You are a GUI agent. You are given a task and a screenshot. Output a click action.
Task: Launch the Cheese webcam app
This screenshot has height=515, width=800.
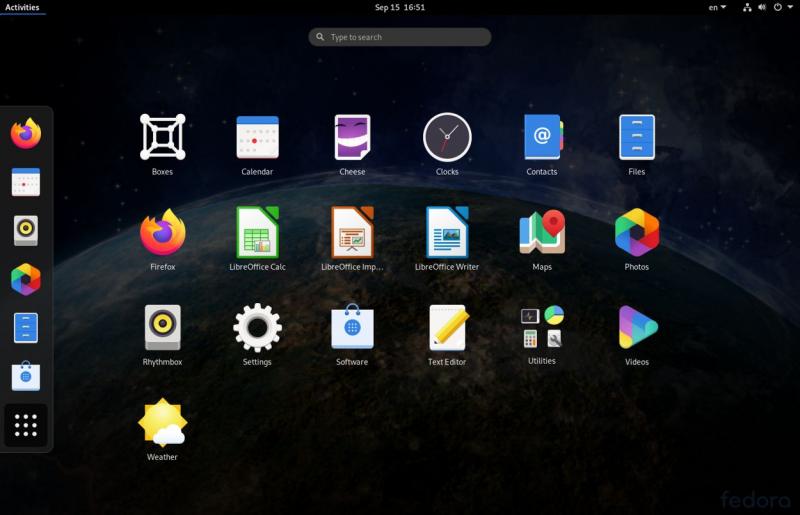(352, 138)
